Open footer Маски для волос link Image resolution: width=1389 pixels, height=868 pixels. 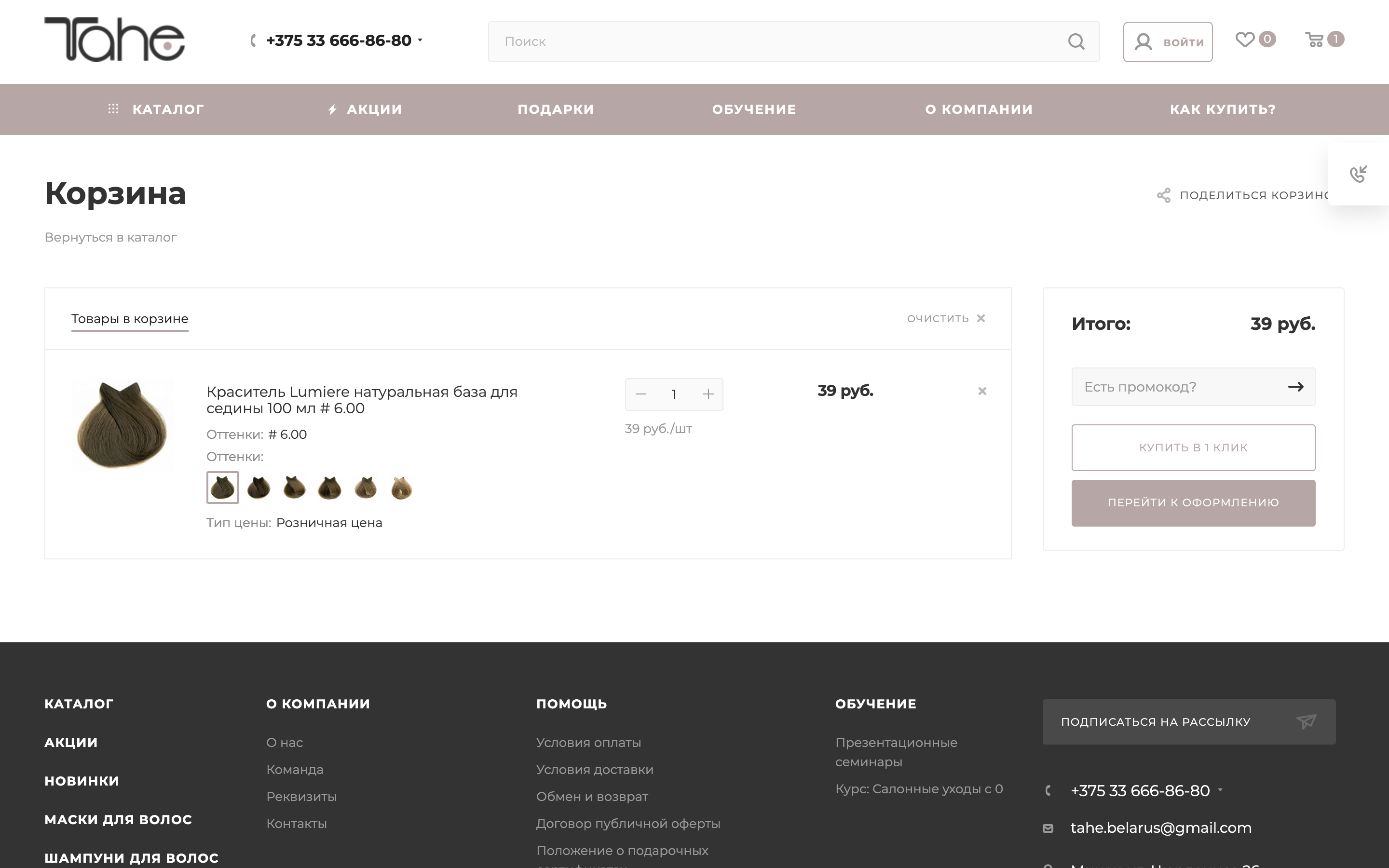click(x=118, y=819)
